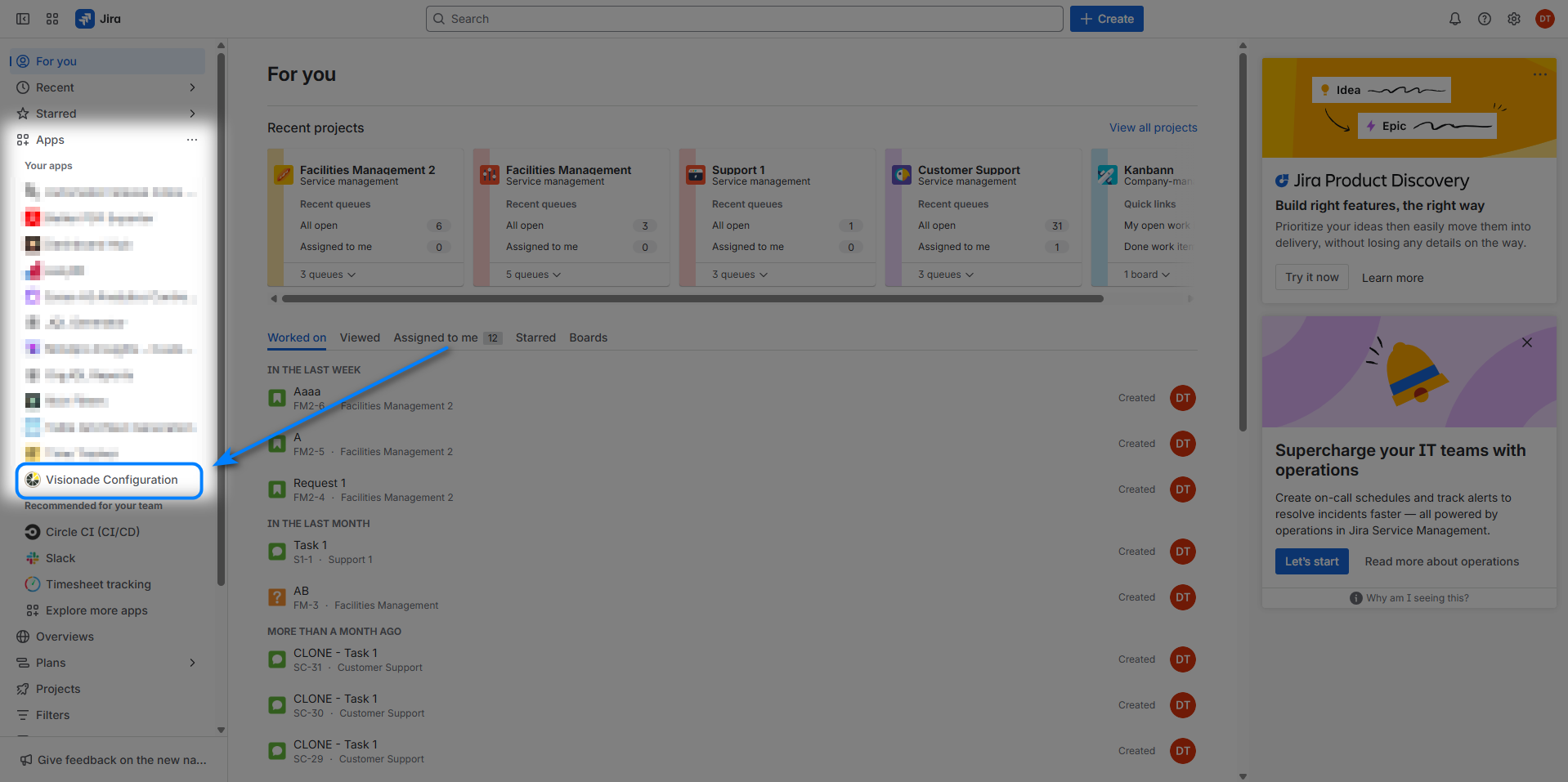Viewport: 1568px width, 782px height.
Task: Click the Learn more link
Action: [1392, 278]
